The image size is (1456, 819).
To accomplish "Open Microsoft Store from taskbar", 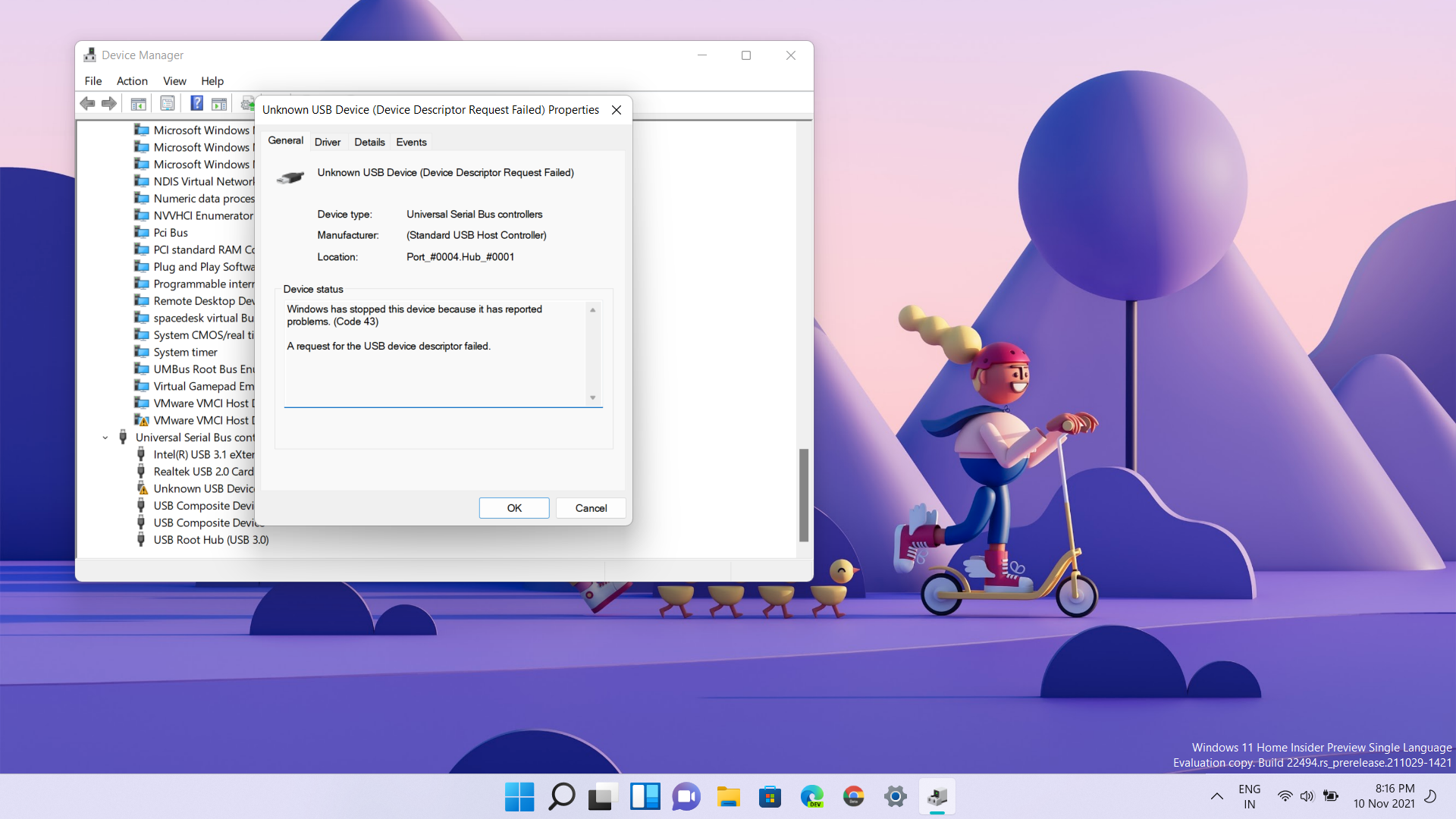I will click(770, 796).
